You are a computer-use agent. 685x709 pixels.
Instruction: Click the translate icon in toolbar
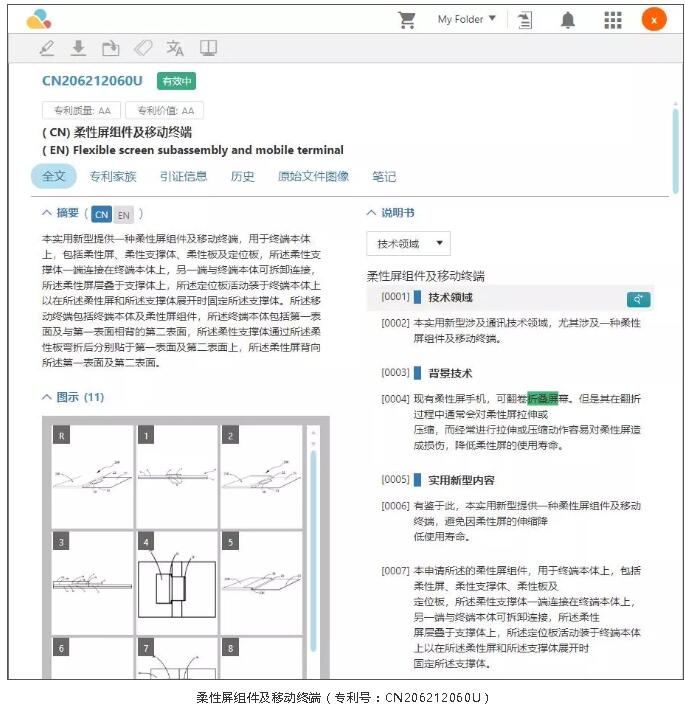coord(176,48)
